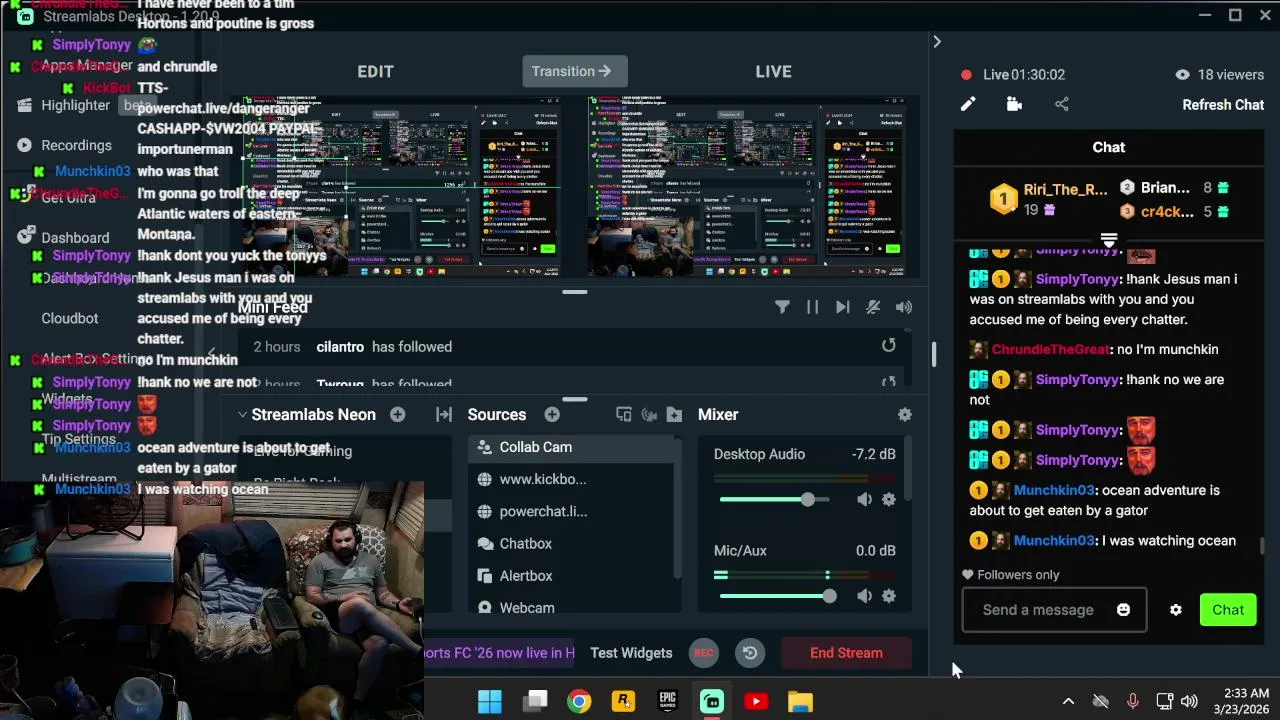Viewport: 1280px width, 720px height.
Task: Mute the Desktop Audio channel
Action: click(864, 499)
